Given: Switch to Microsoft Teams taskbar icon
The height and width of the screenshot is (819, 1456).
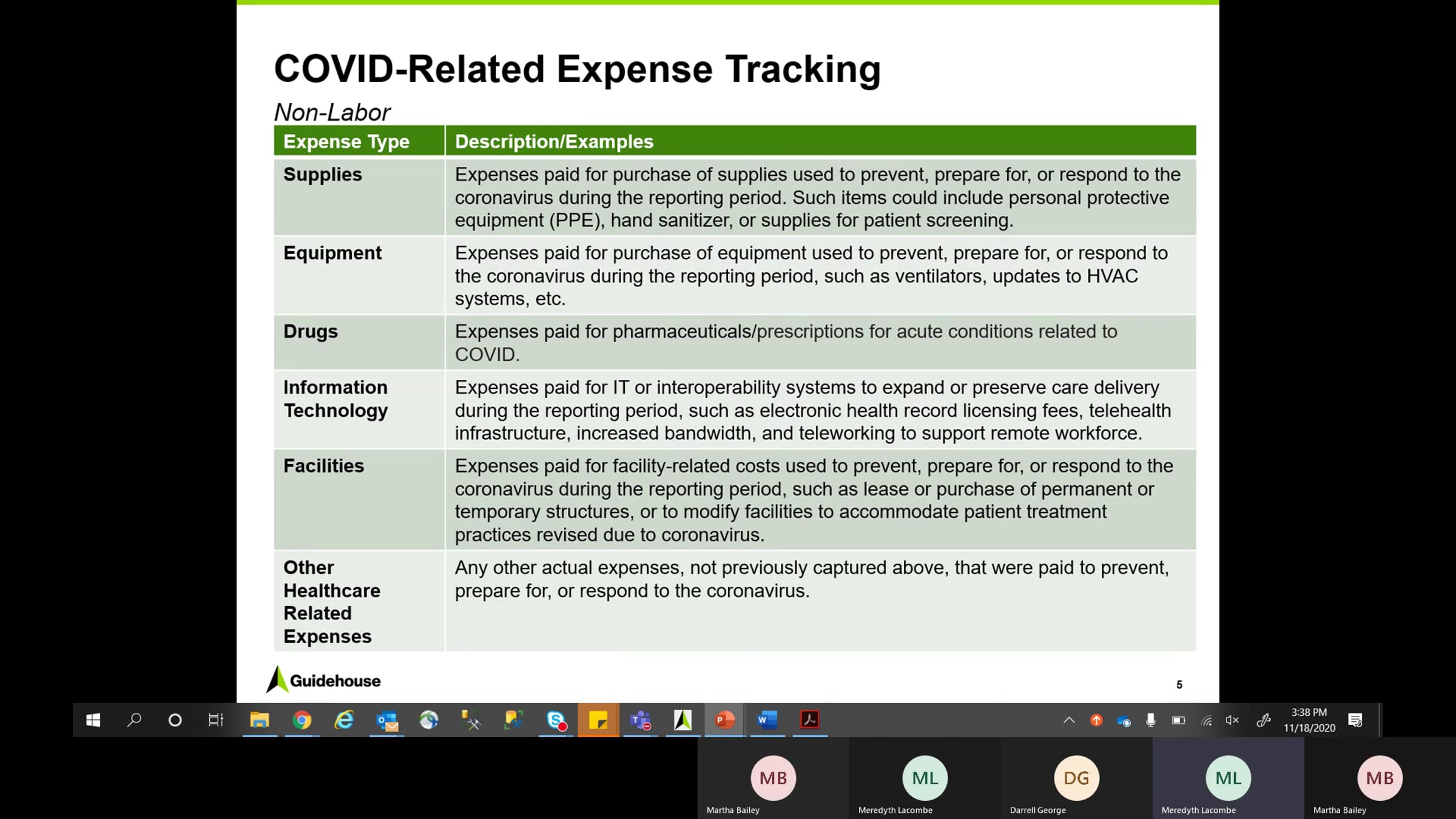Looking at the screenshot, I should click(640, 720).
